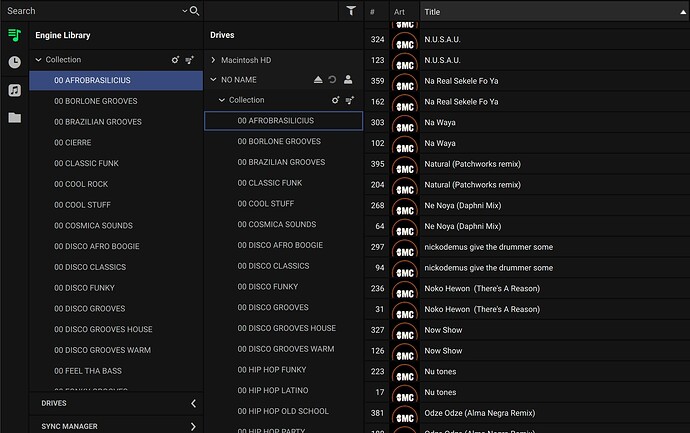690x433 pixels.
Task: Add smart crate in Engine Library Collection
Action: point(175,60)
